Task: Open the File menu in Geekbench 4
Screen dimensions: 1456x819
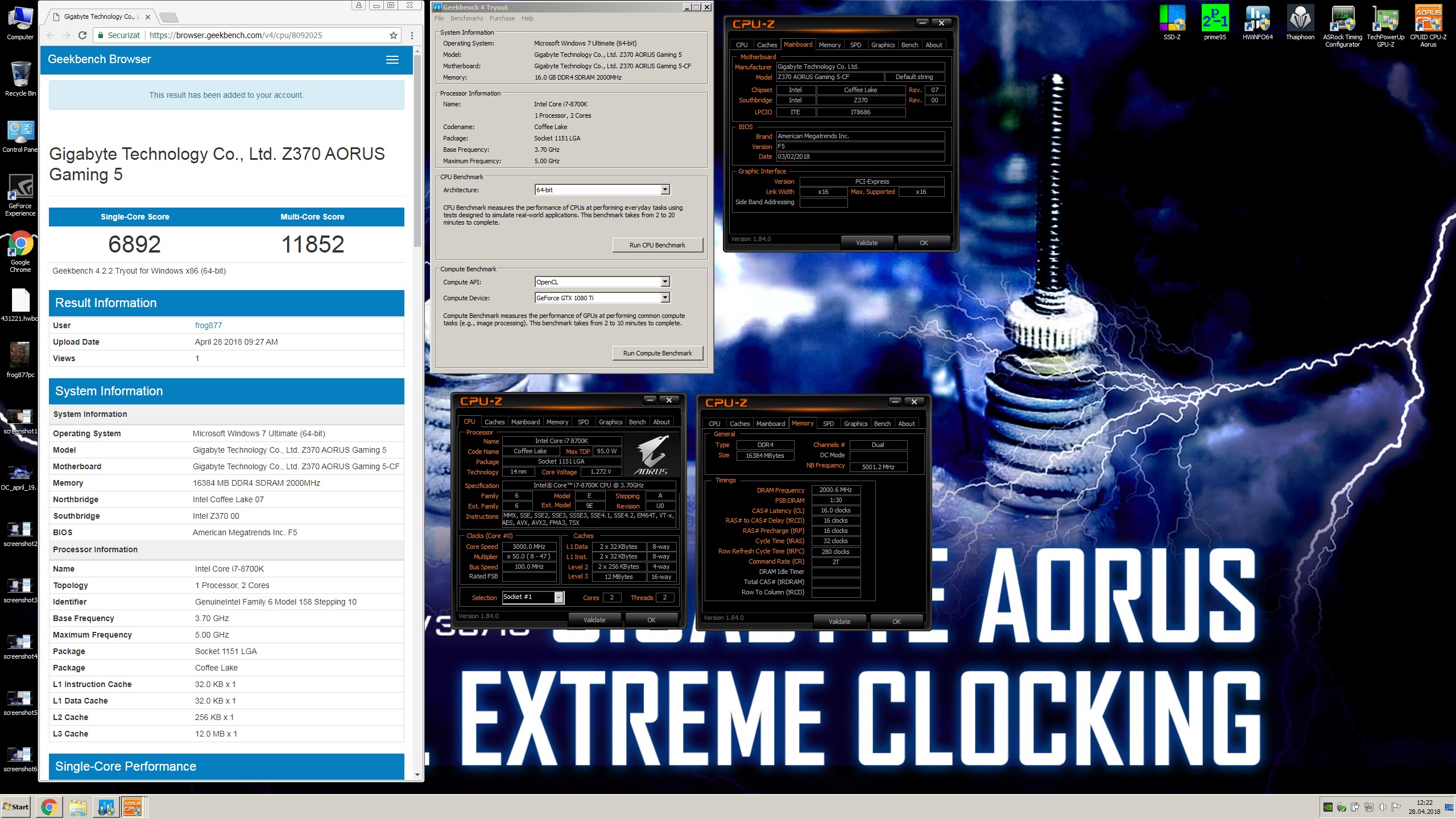Action: [x=439, y=18]
